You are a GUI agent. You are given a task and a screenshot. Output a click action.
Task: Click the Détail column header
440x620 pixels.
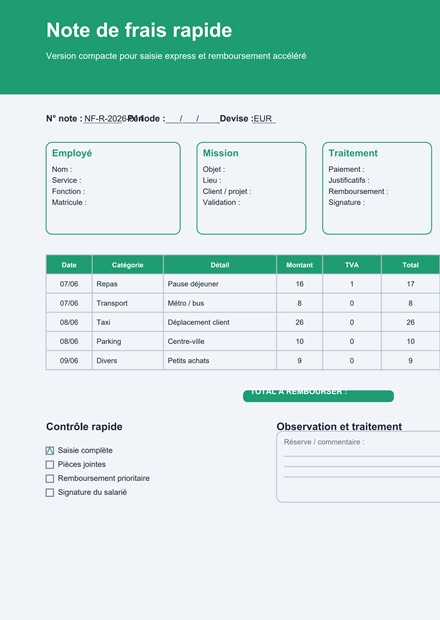[220, 265]
